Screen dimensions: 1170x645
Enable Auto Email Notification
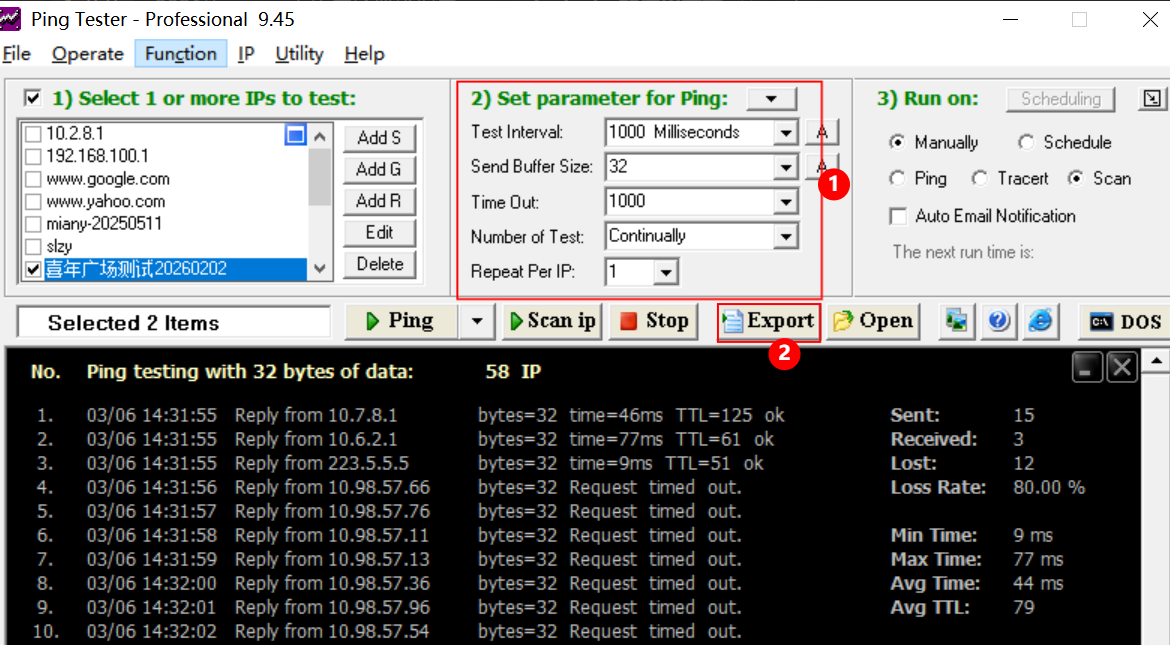click(897, 216)
